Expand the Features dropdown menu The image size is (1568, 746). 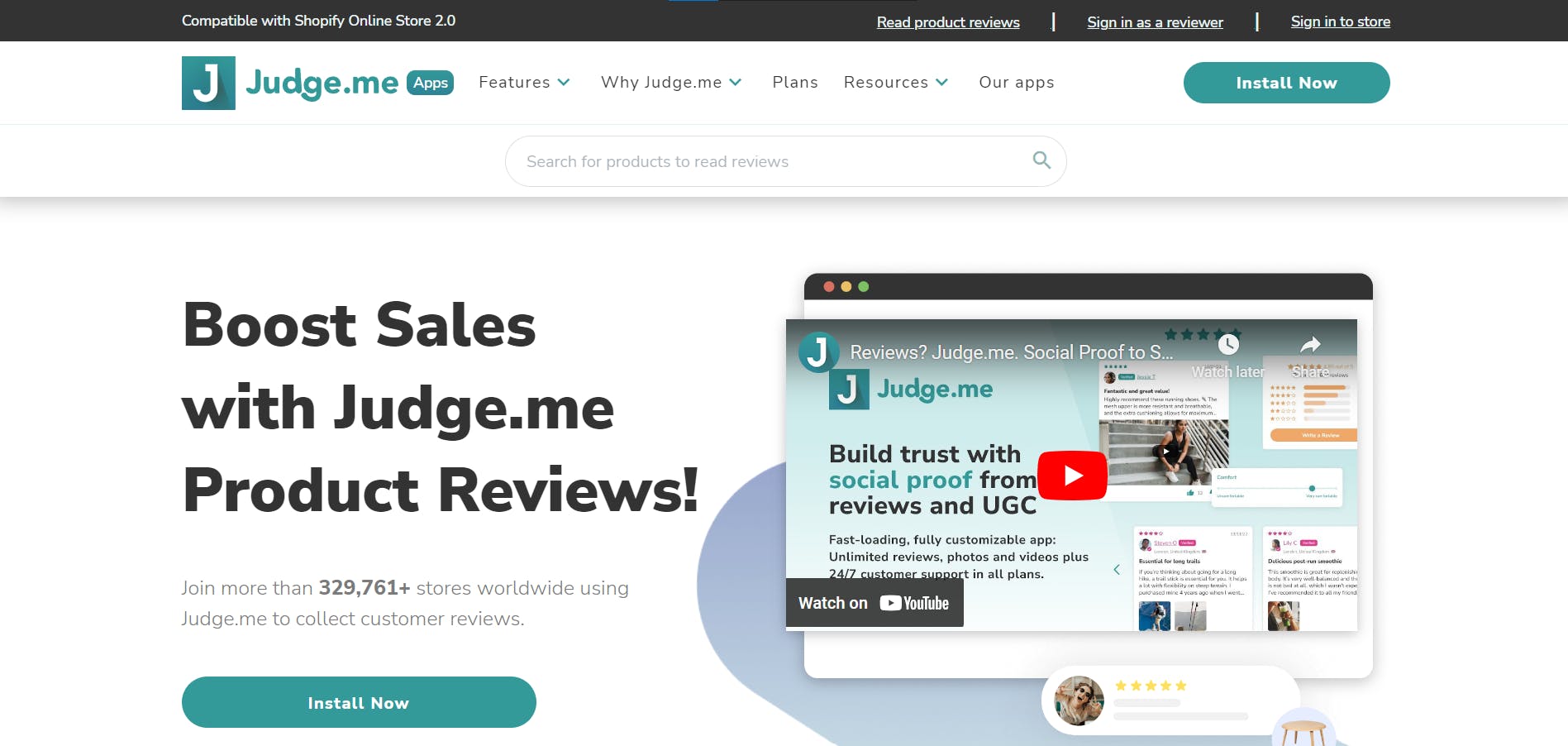(524, 83)
